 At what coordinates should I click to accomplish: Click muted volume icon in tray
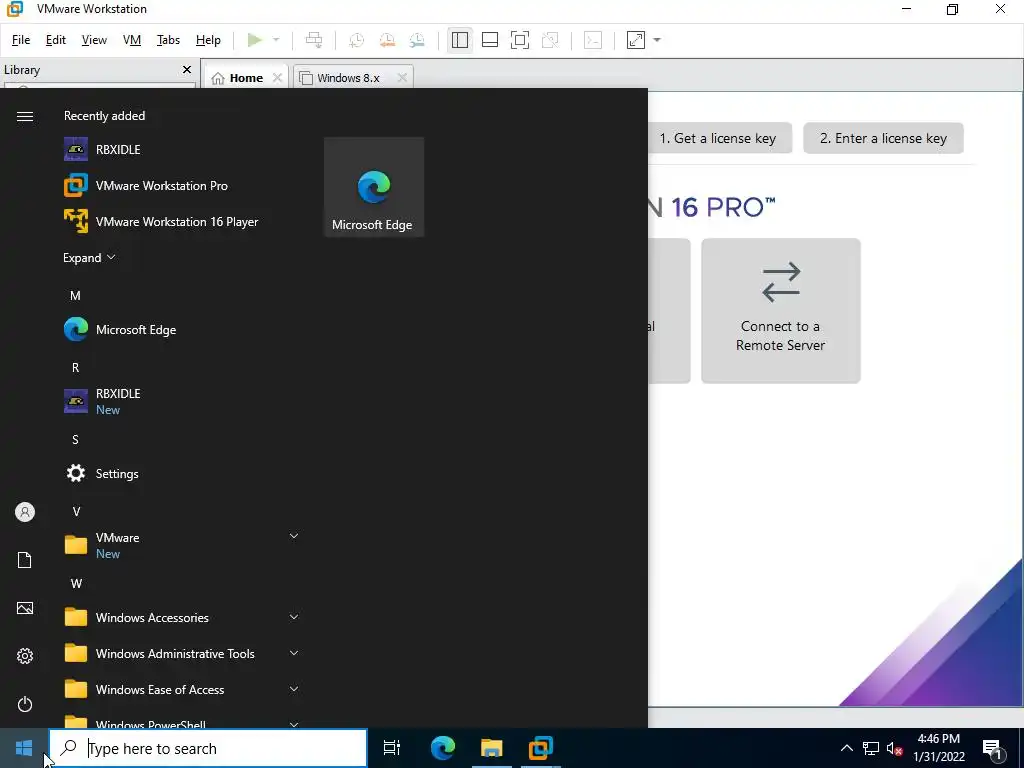click(894, 748)
